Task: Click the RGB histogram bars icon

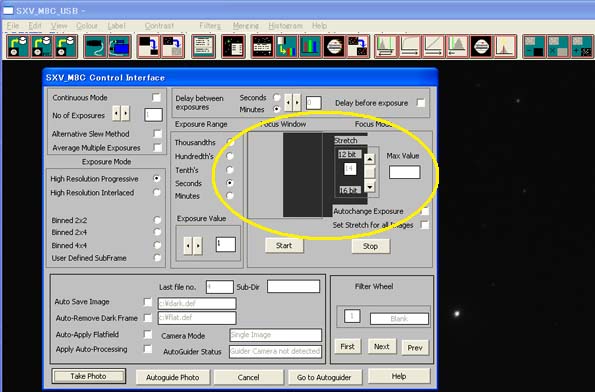Action: tap(310, 46)
